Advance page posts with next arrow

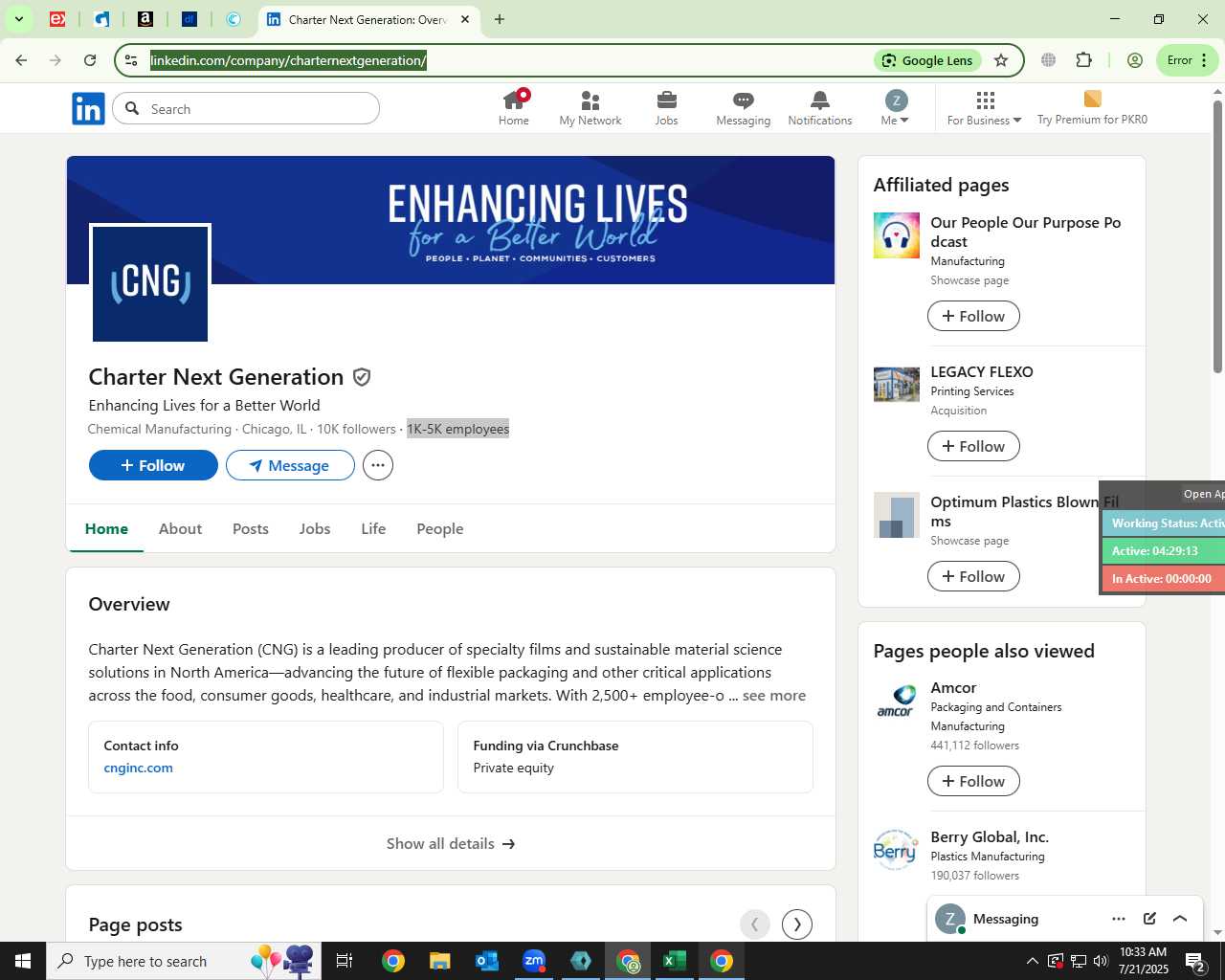797,924
